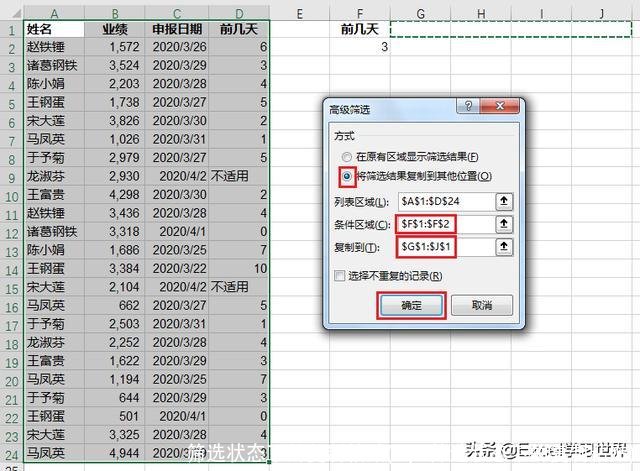Click cell B16 value 662
Image resolution: width=640 pixels, height=471 pixels.
(115, 306)
